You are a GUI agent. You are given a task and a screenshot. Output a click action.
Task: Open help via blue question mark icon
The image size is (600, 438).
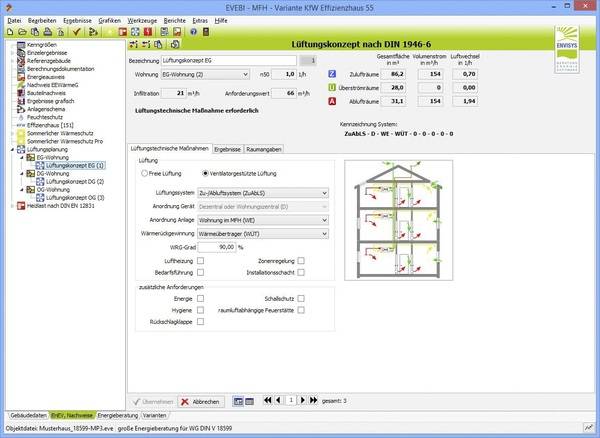click(193, 32)
